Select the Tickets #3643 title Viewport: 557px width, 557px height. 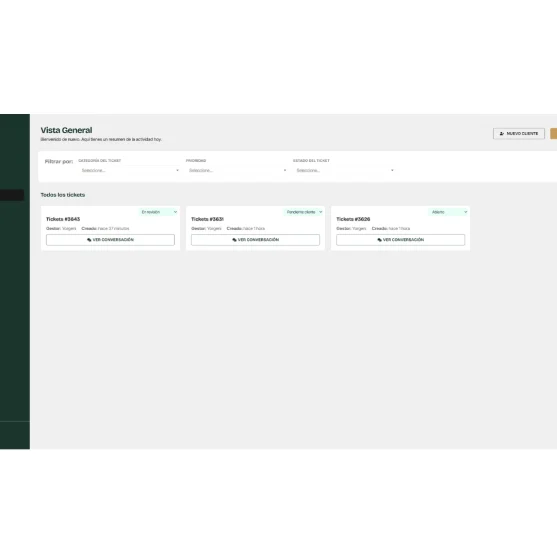(63, 219)
